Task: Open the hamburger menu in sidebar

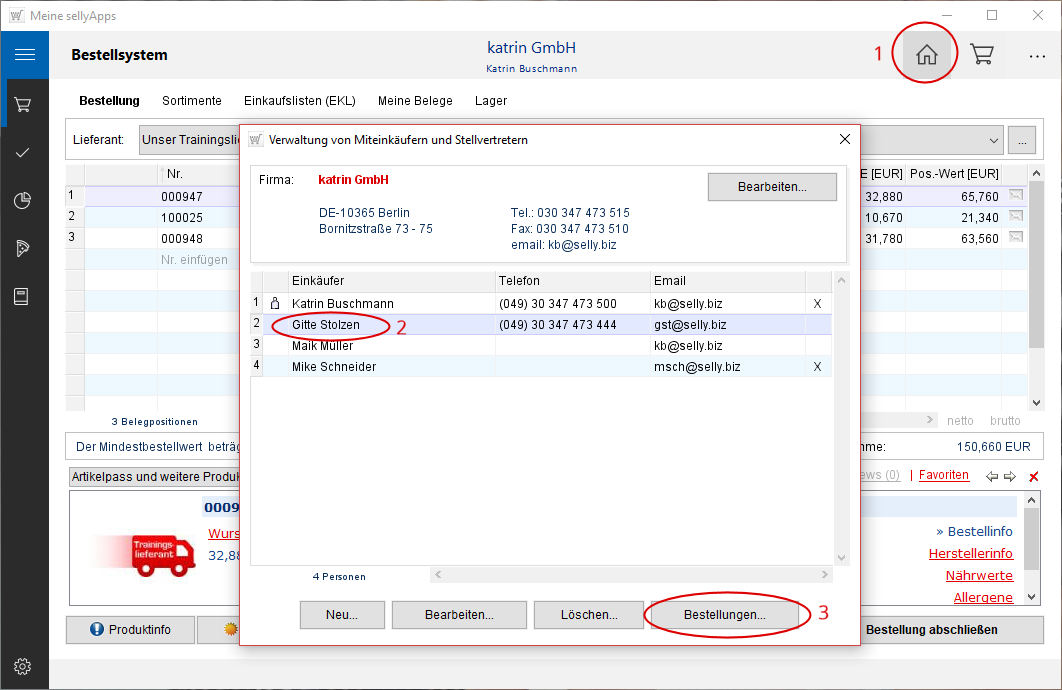Action: (24, 54)
